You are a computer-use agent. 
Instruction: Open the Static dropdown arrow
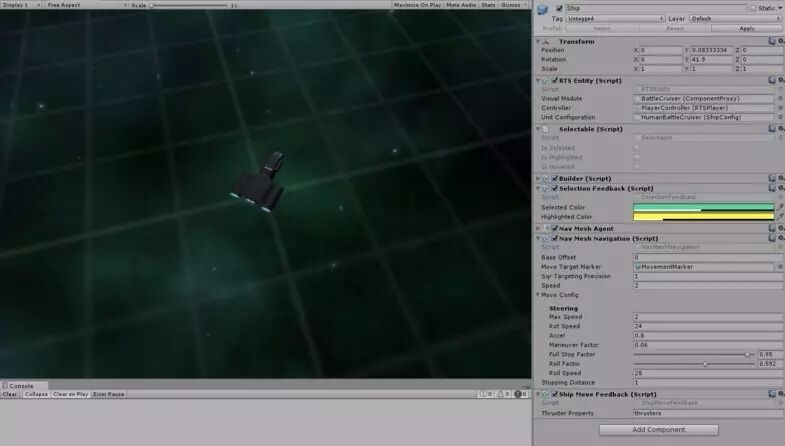780,8
